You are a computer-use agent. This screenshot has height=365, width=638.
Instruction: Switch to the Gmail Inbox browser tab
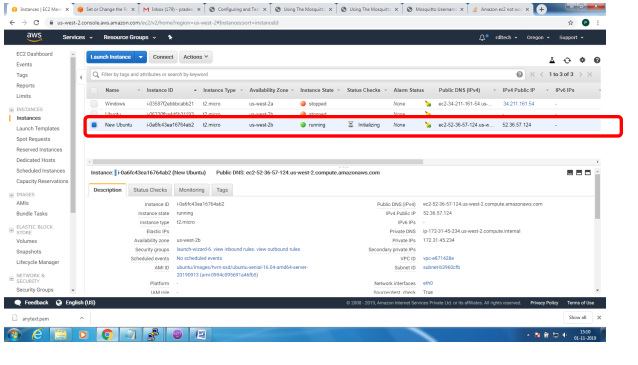tap(173, 9)
